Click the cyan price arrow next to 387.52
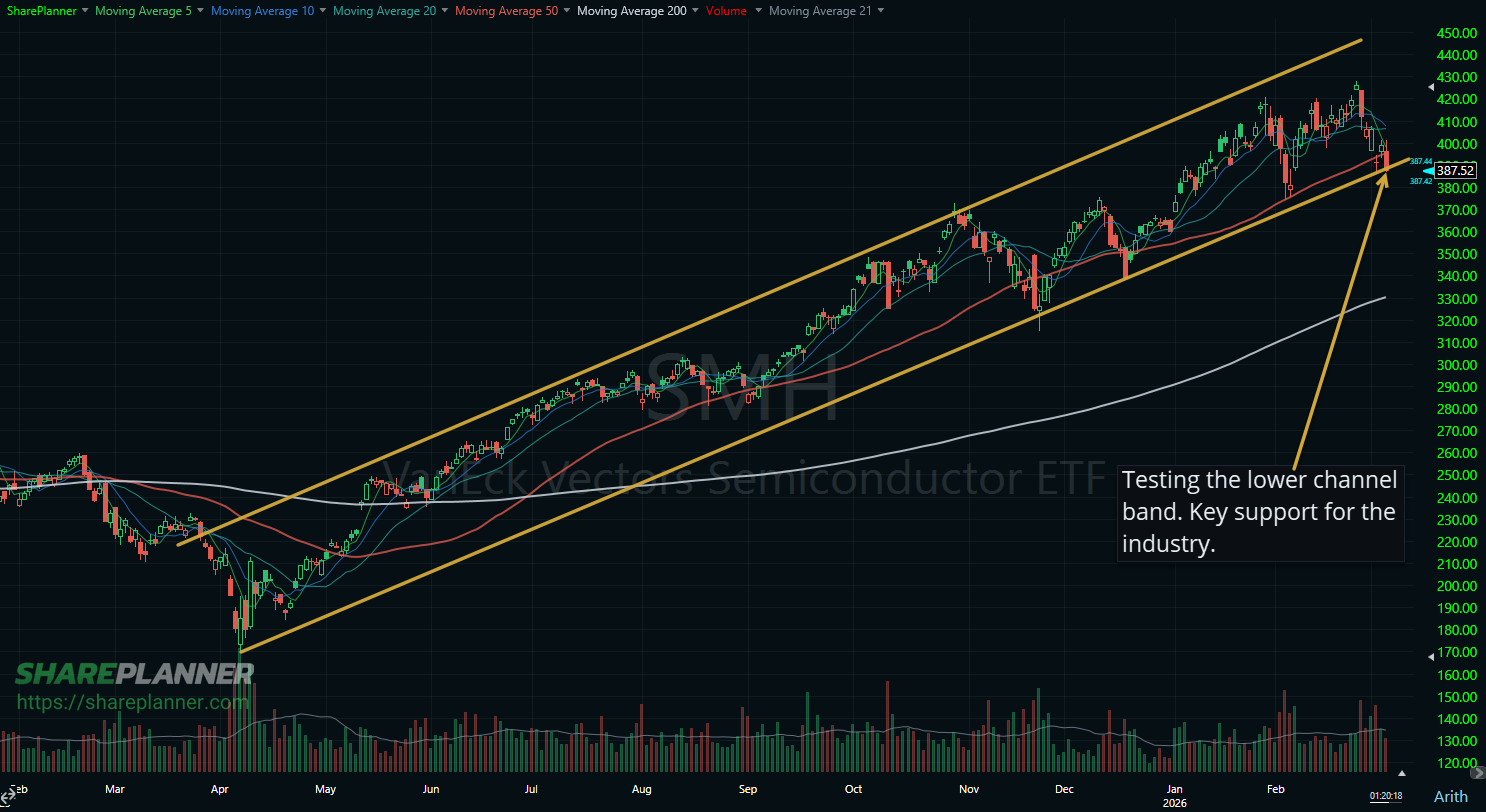The width and height of the screenshot is (1486, 812). coord(1427,171)
